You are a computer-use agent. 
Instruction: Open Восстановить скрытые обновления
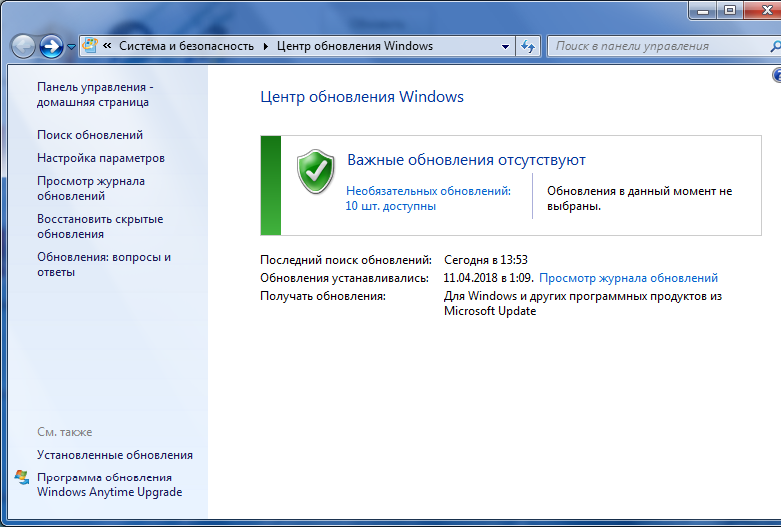100,226
